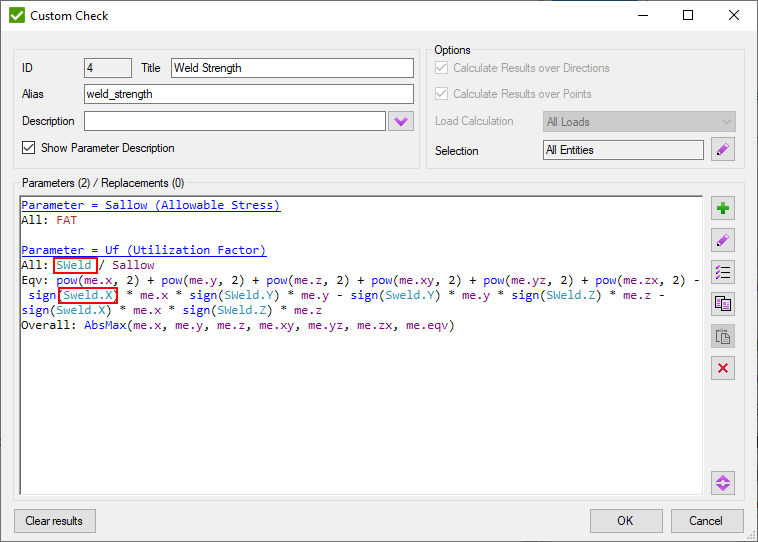Viewport: 758px width, 542px height.
Task: Click the Clear results button
Action: coord(55,521)
